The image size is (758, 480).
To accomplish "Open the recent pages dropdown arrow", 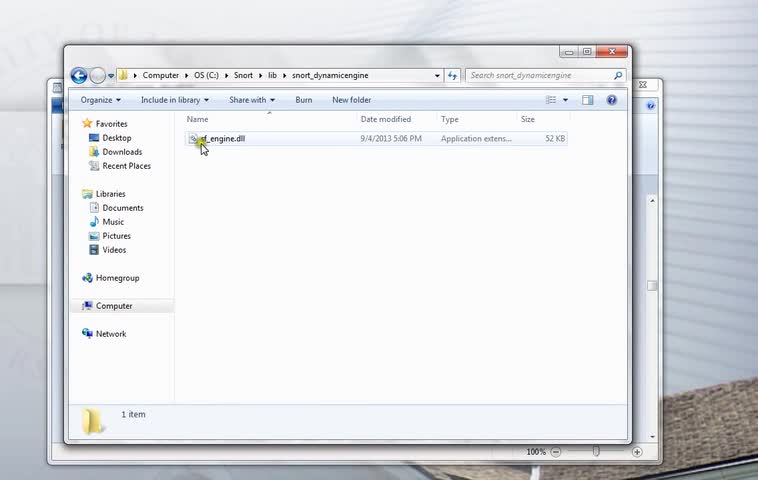I will tap(111, 76).
